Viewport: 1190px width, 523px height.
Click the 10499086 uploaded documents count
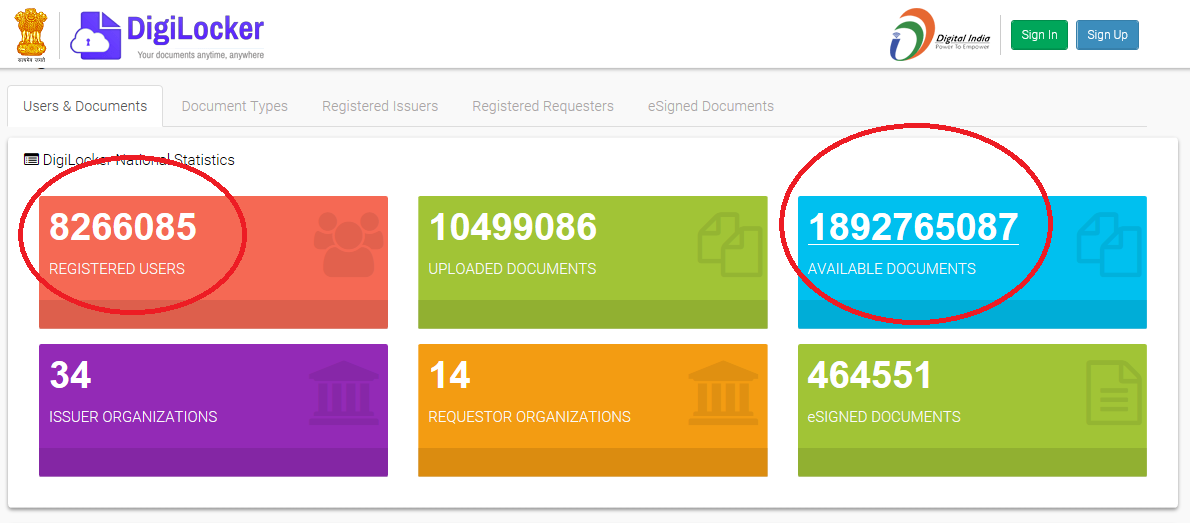[513, 227]
